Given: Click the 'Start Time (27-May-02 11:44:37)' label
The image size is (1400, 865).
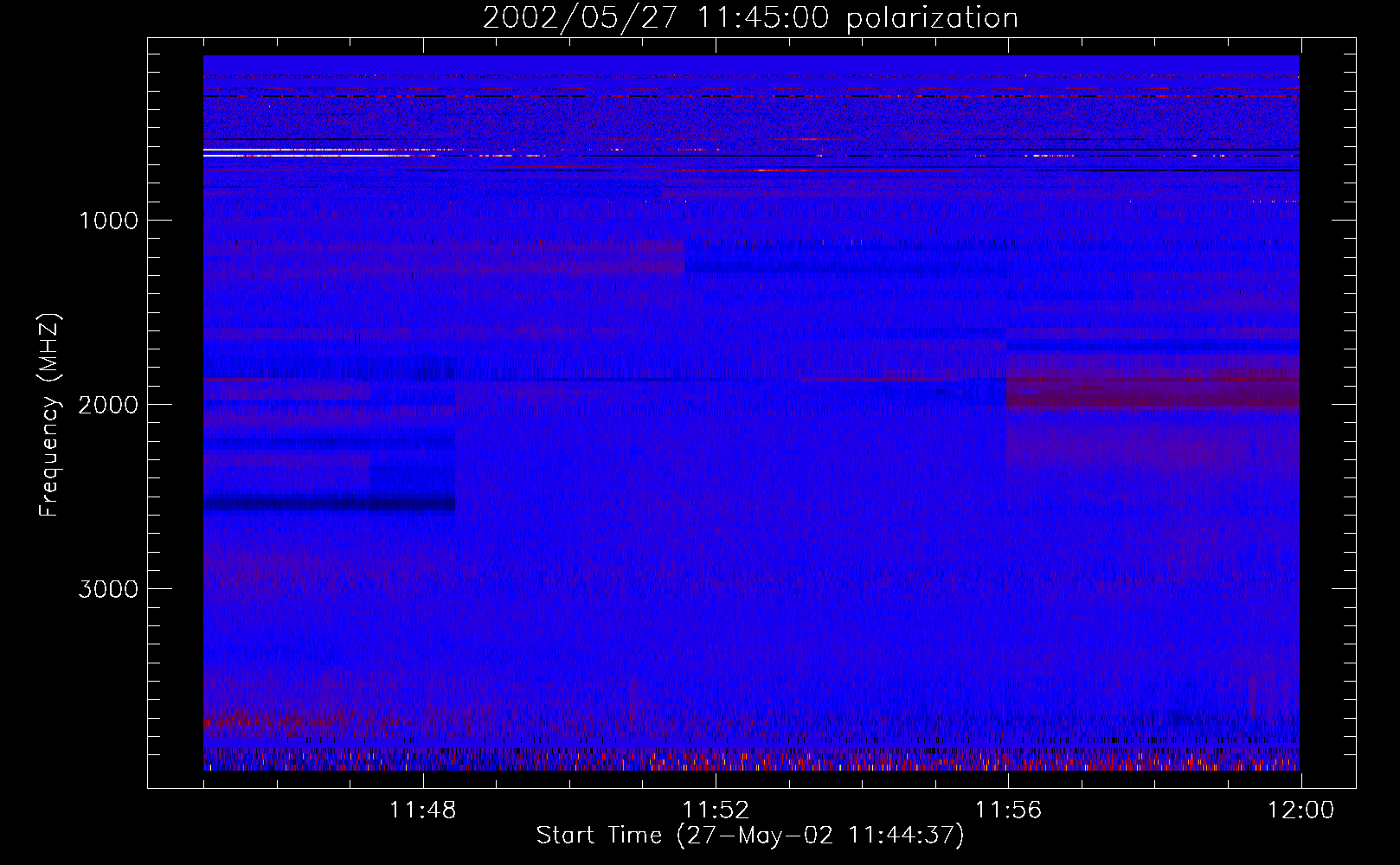Looking at the screenshot, I should coord(750,836).
